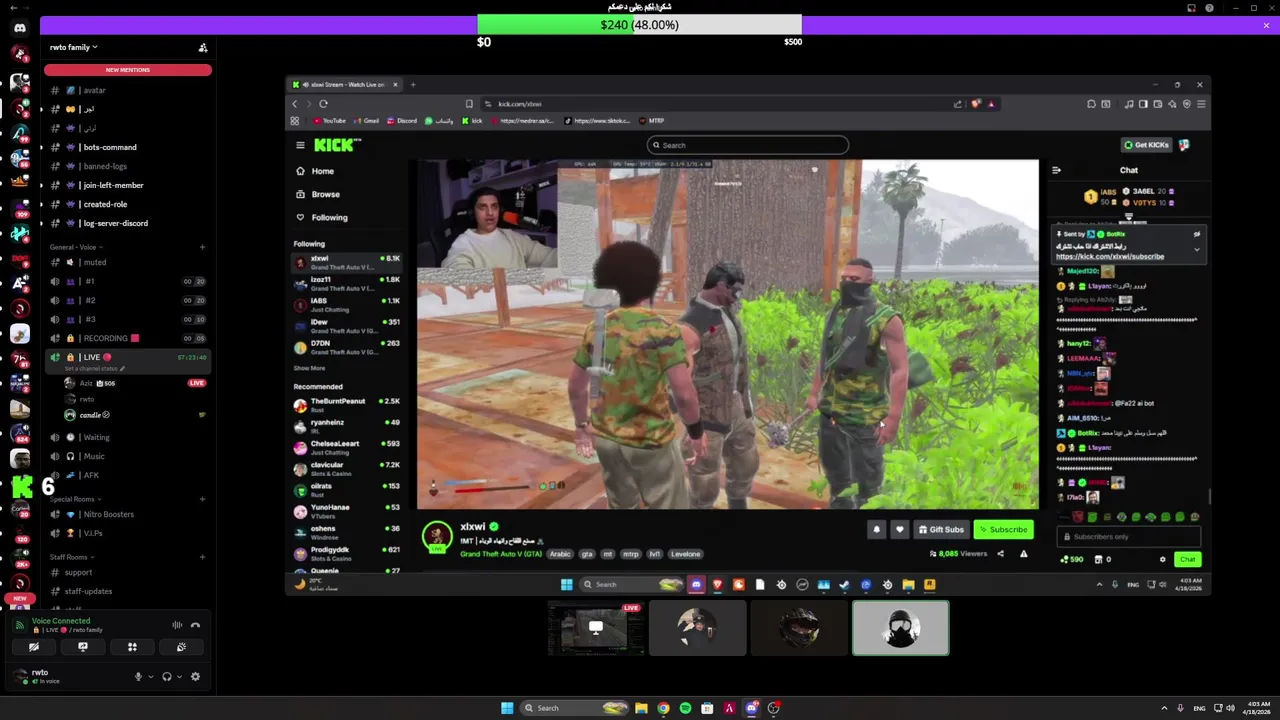Toggle the follow heart under stream
Screen dimensions: 1280x720
899,530
